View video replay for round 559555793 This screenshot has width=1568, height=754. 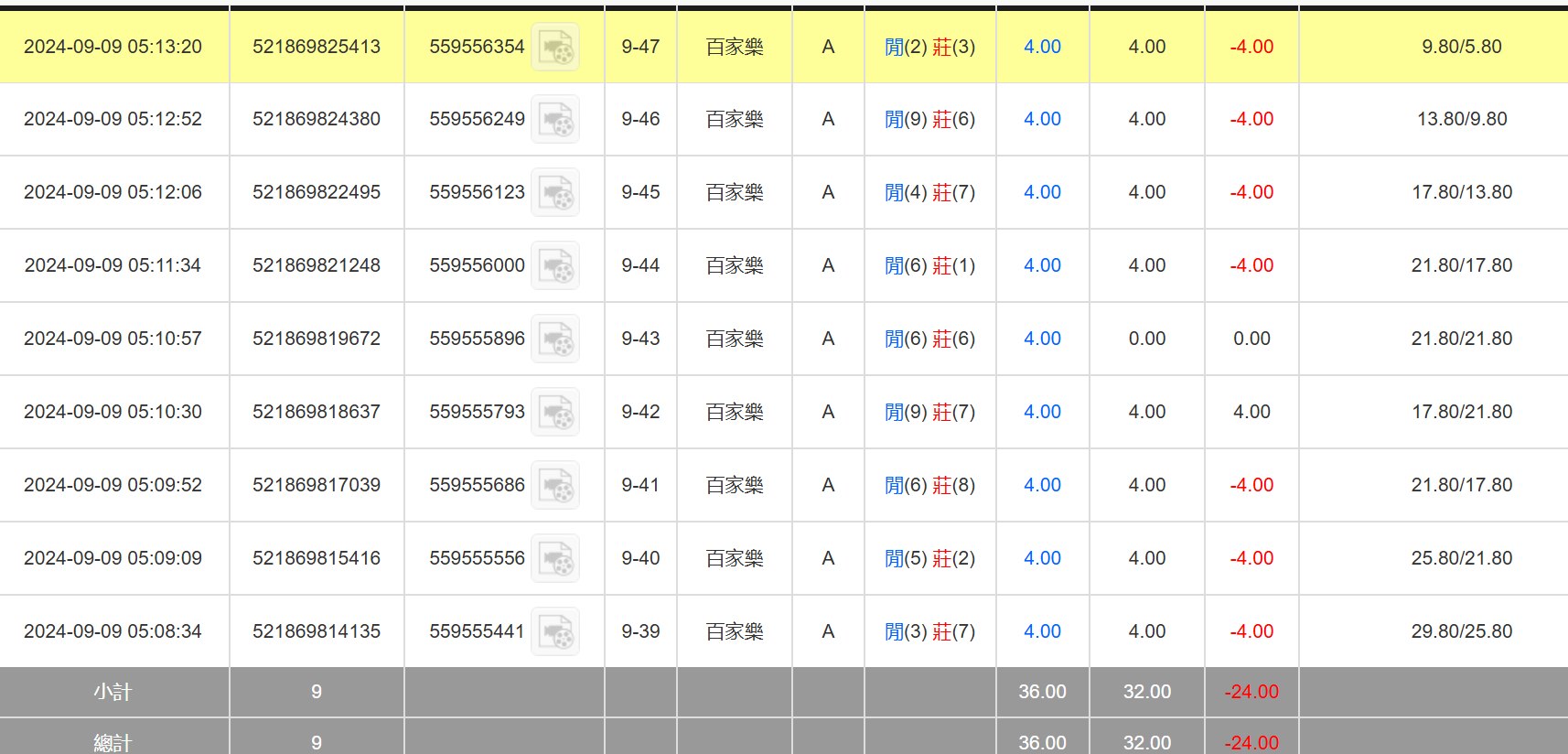(555, 413)
